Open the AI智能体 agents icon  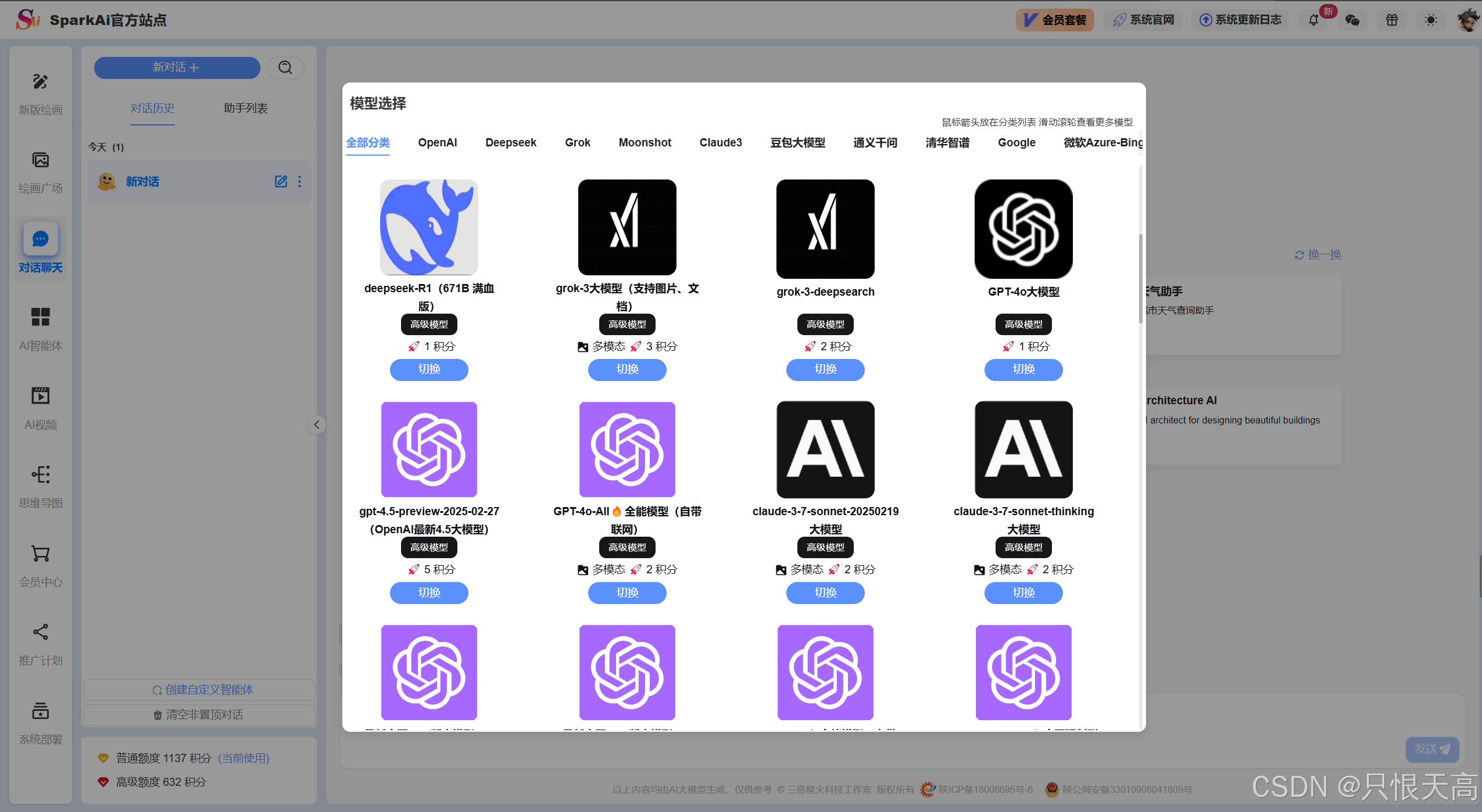[40, 317]
